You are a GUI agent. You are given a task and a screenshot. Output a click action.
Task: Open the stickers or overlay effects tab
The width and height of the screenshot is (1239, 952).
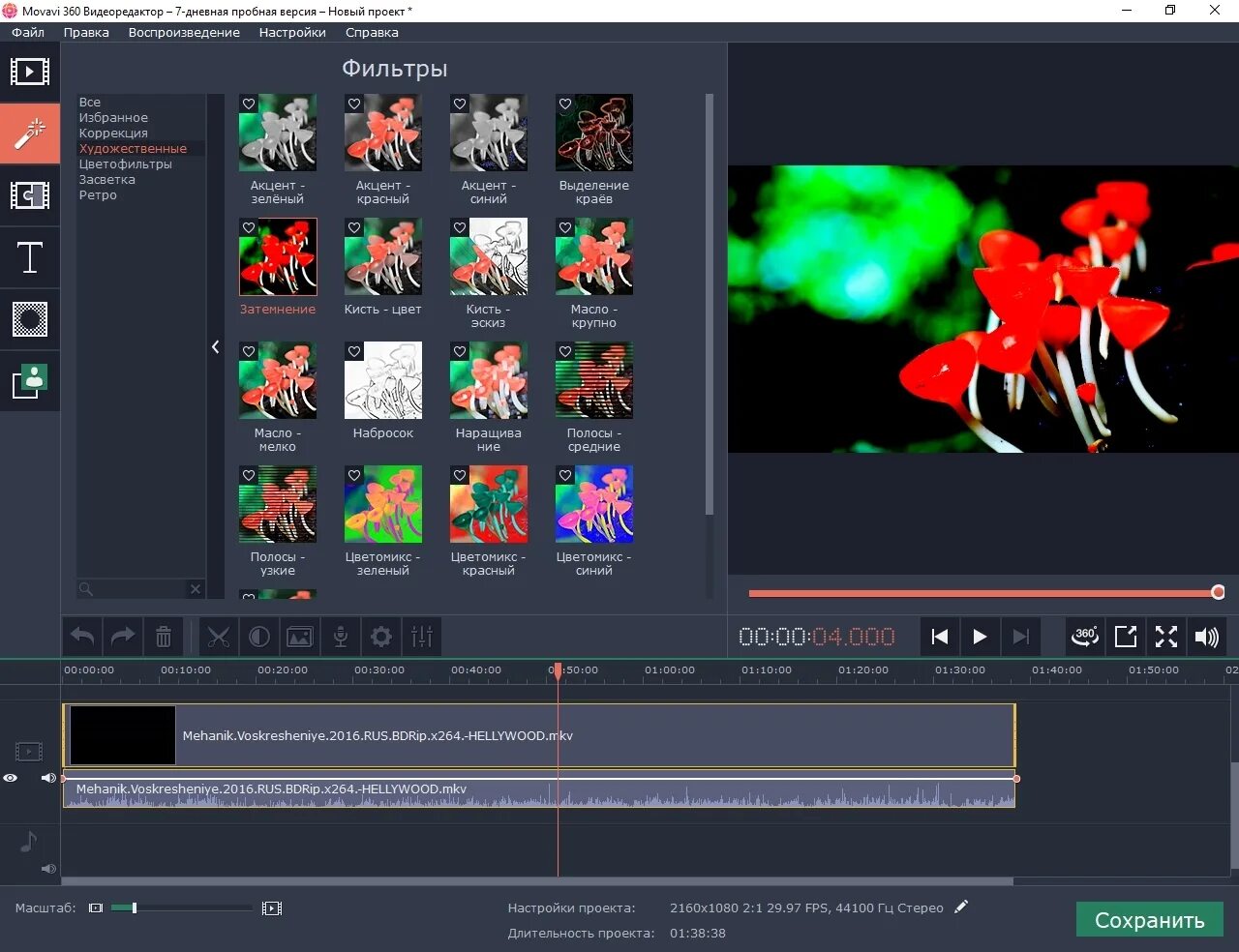point(30,319)
